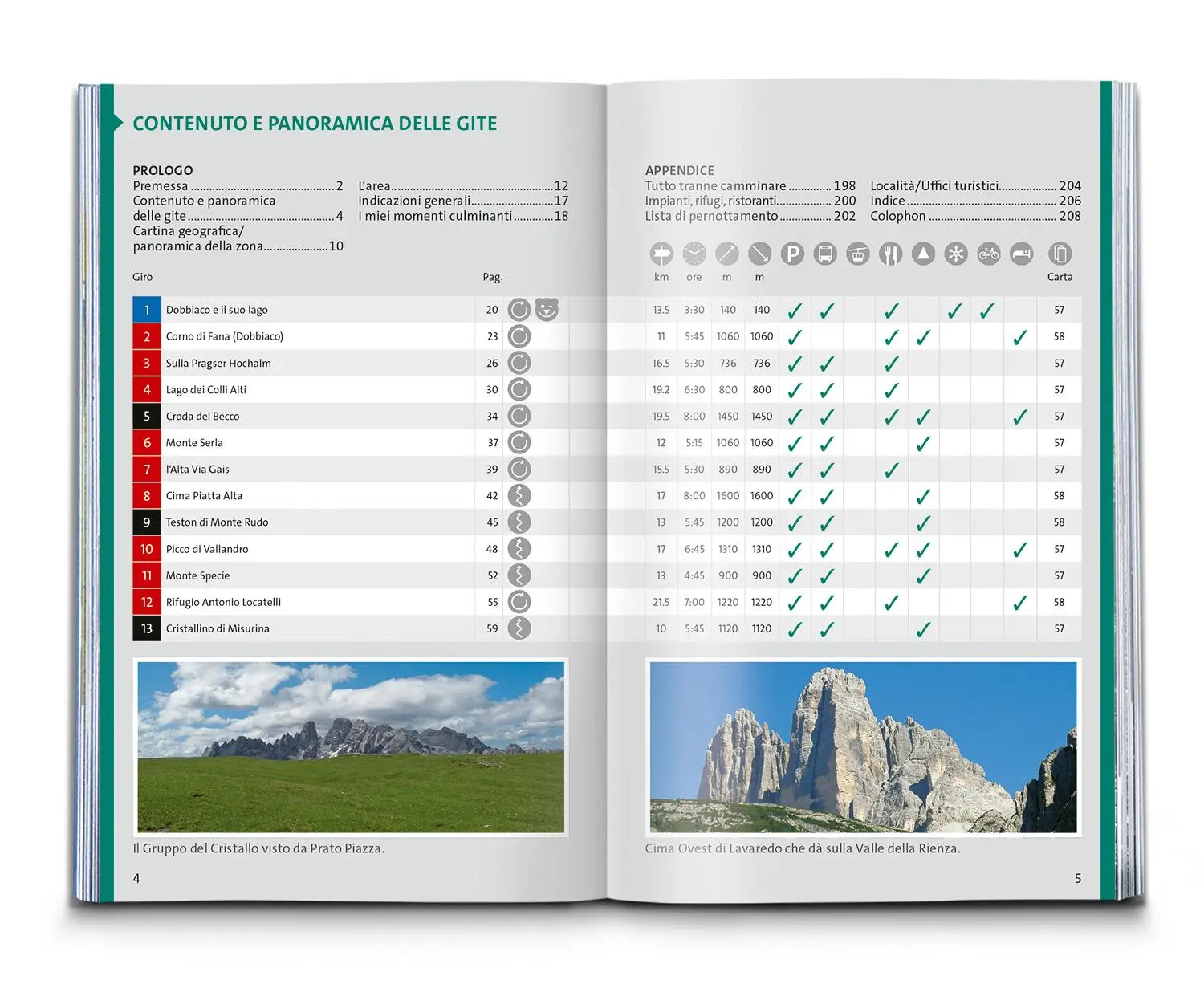Click the Carta column header

[x=1060, y=277]
